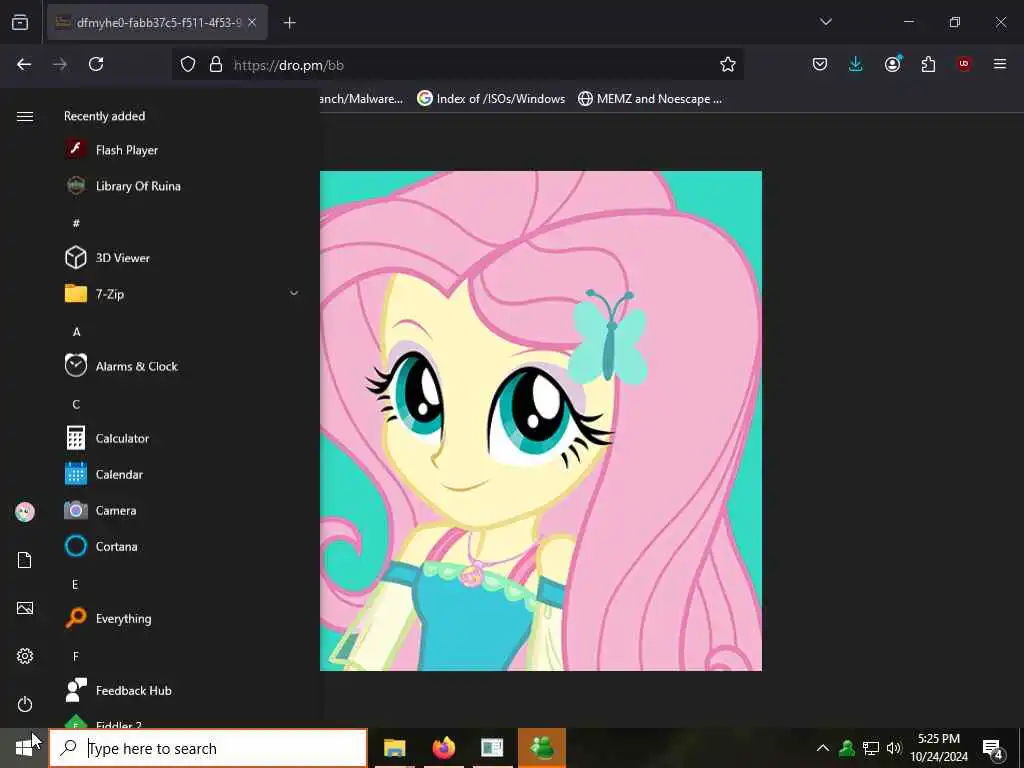Switch to the dfmyhe0-fabb37c5 tab
This screenshot has height=768, width=1024.
pos(155,23)
